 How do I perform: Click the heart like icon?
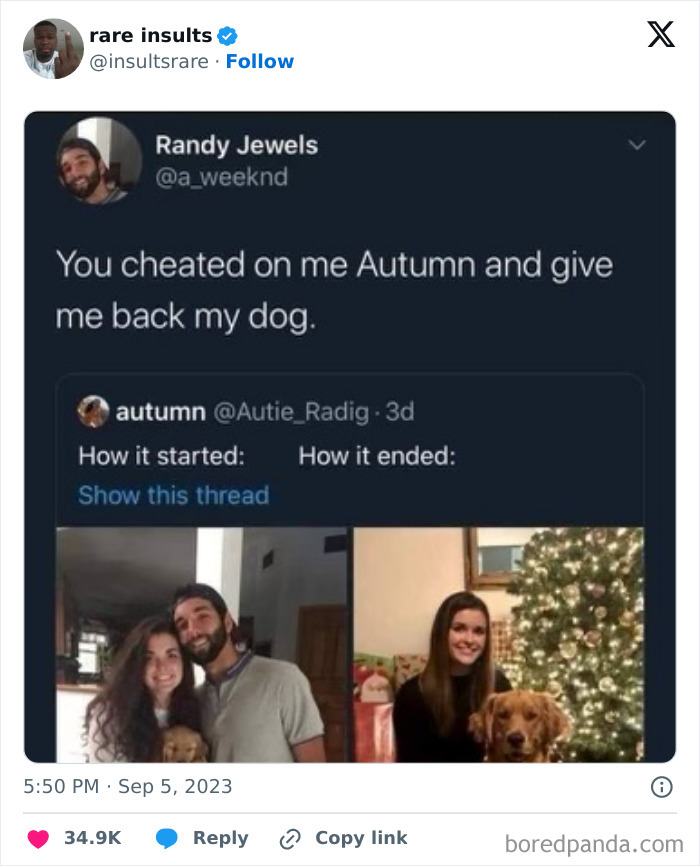(38, 838)
